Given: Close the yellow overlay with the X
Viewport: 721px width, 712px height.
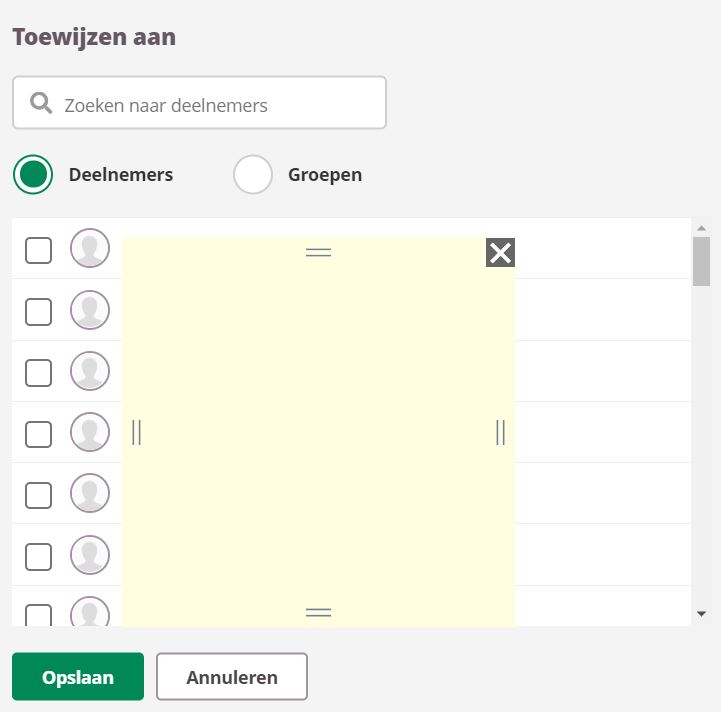Looking at the screenshot, I should (500, 253).
